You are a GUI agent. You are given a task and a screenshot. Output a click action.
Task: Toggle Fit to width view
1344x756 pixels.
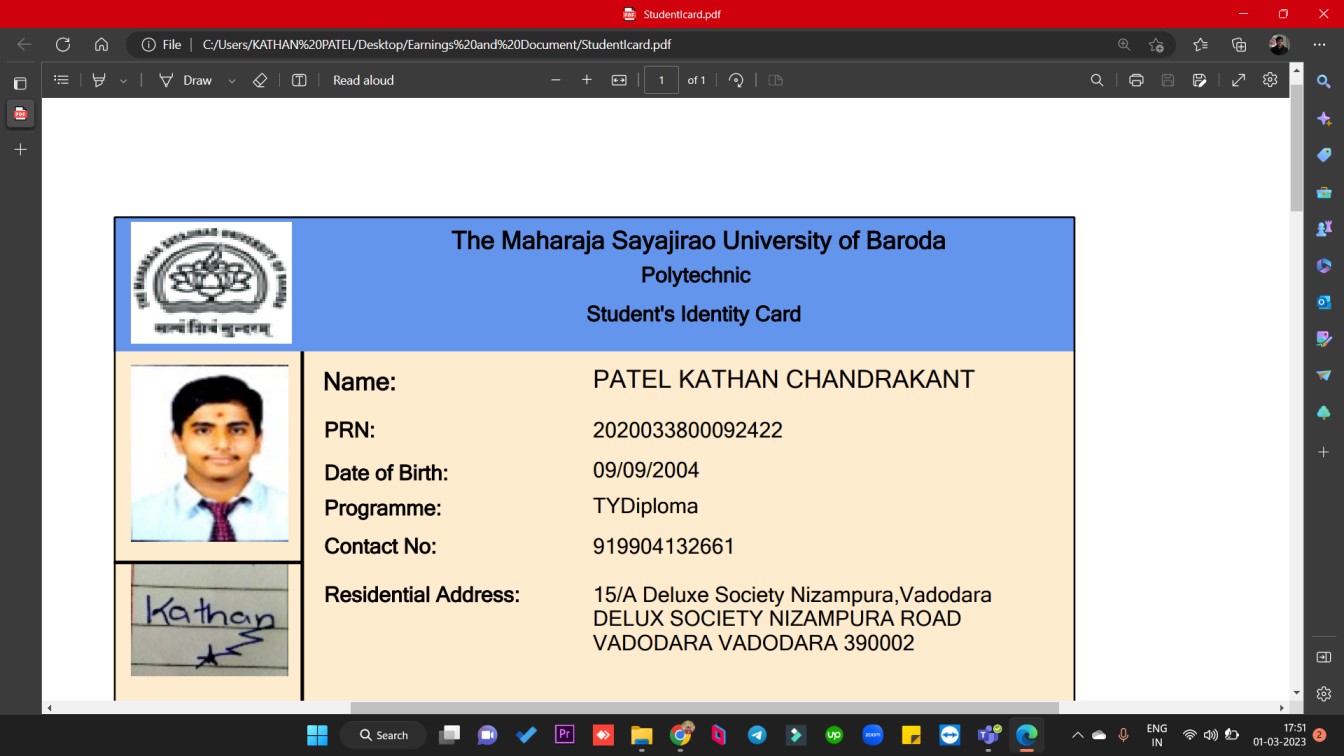tap(619, 80)
